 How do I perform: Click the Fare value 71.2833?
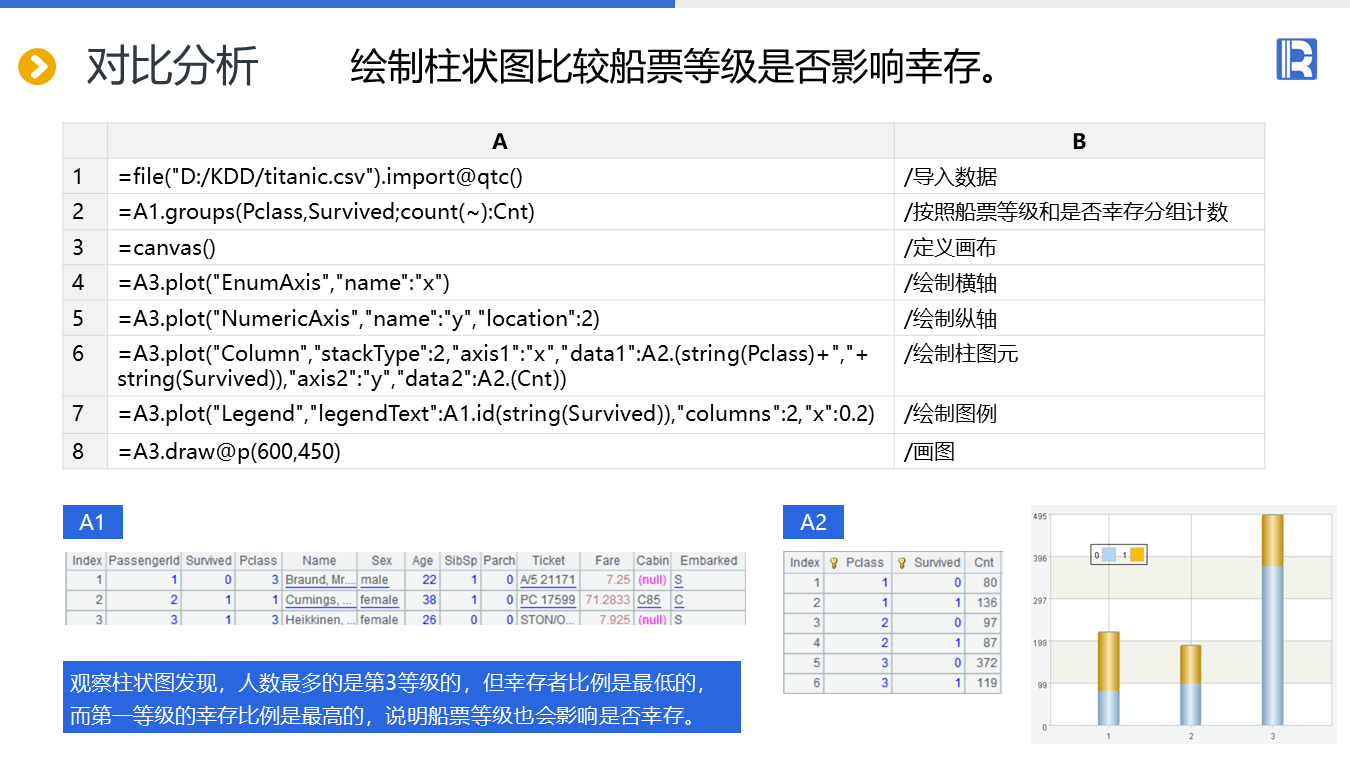point(608,600)
